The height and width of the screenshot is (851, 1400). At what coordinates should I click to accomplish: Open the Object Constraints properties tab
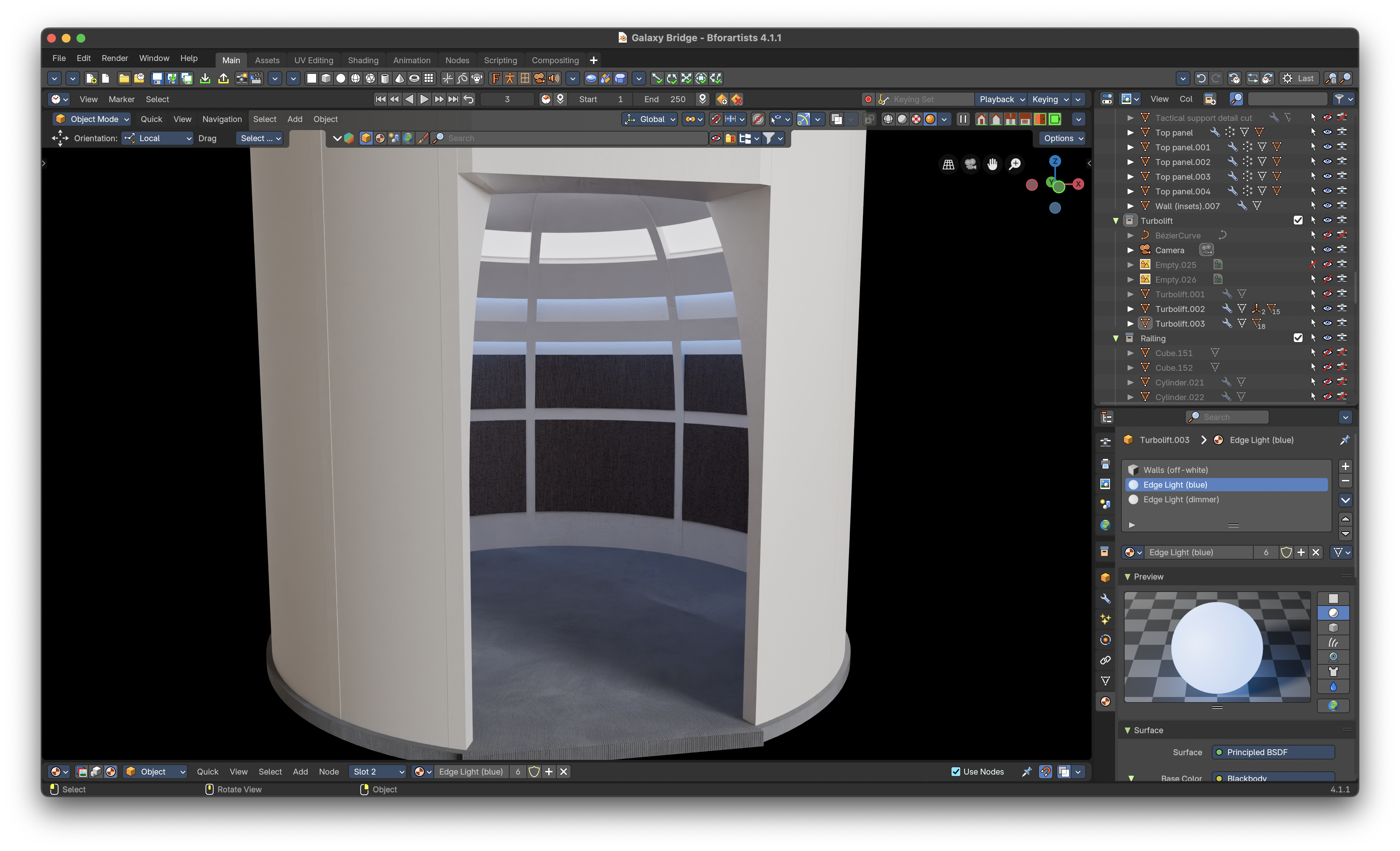[1105, 660]
